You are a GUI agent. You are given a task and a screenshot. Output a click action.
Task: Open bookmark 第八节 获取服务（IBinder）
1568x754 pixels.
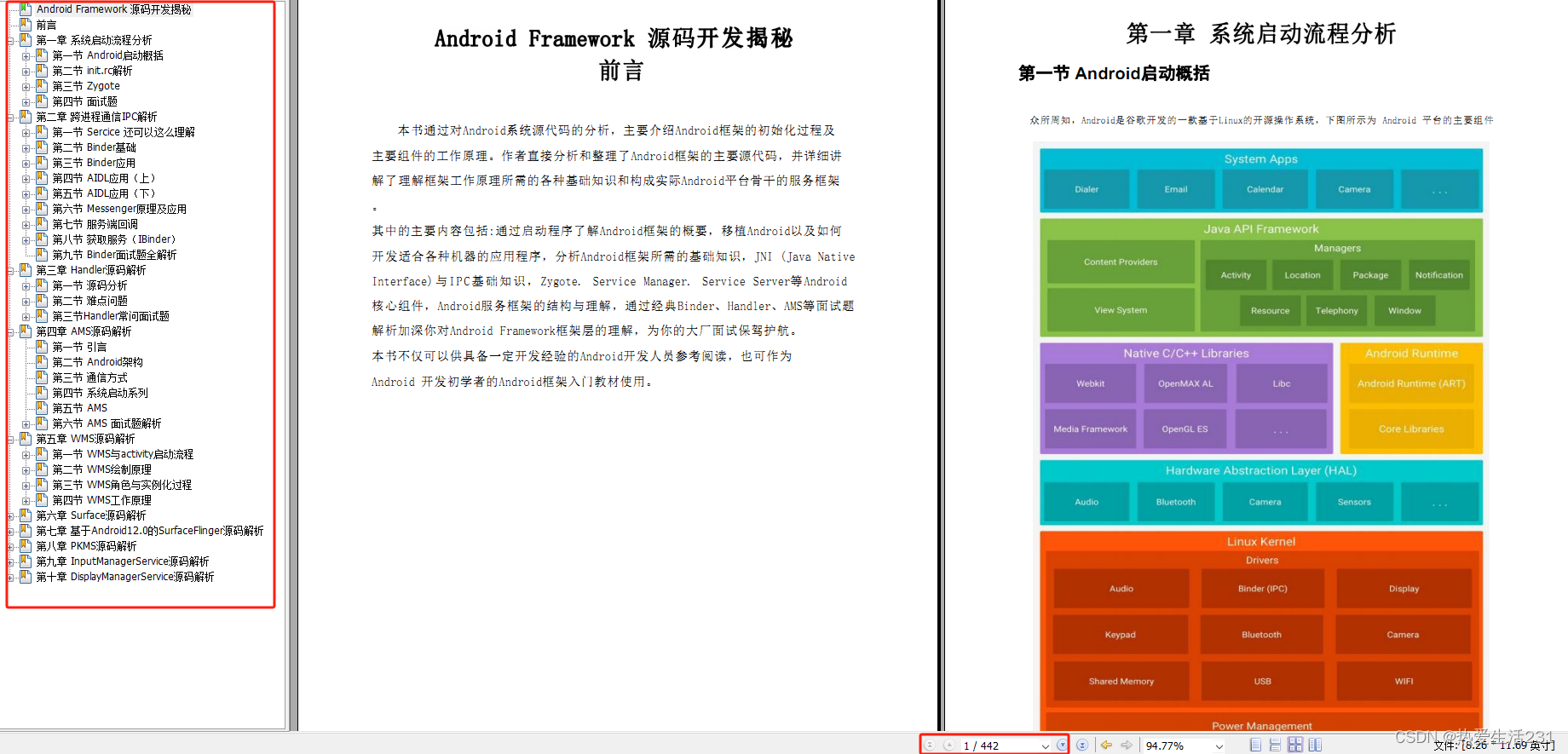[114, 239]
